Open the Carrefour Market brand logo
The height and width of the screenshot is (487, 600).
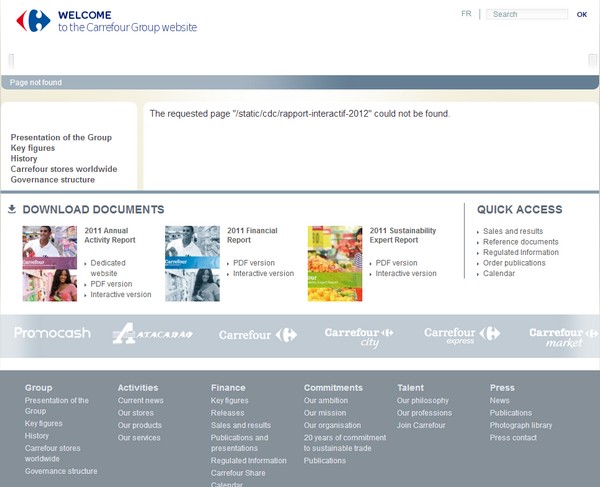(563, 337)
